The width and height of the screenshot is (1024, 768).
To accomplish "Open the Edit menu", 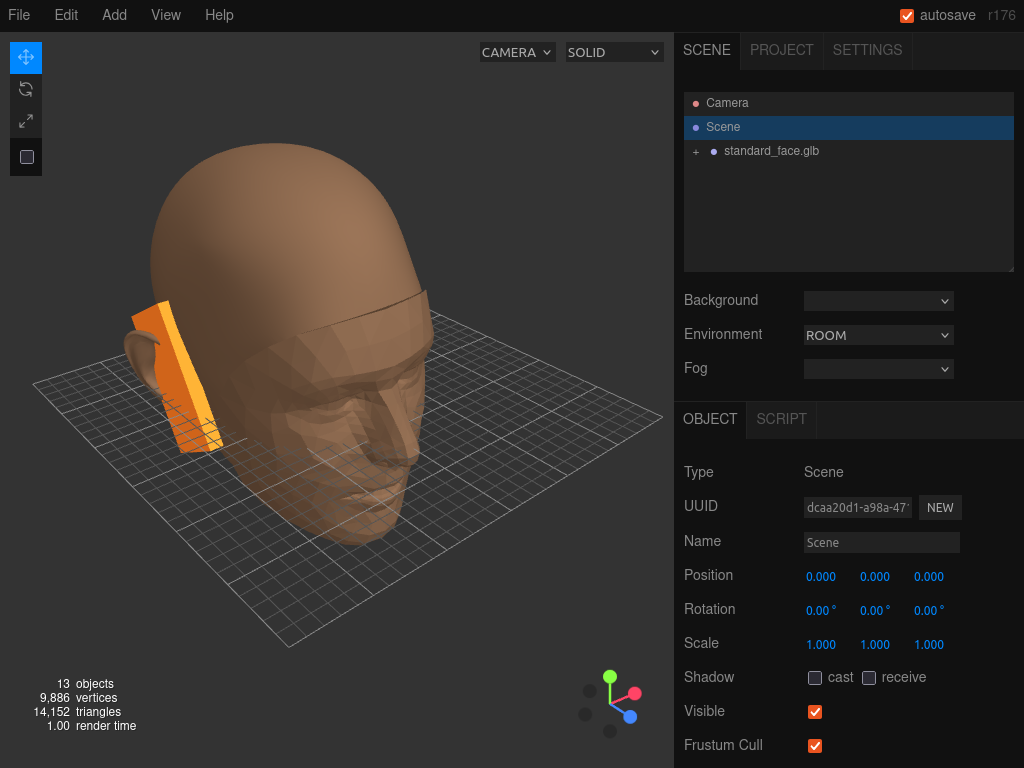I will click(66, 15).
